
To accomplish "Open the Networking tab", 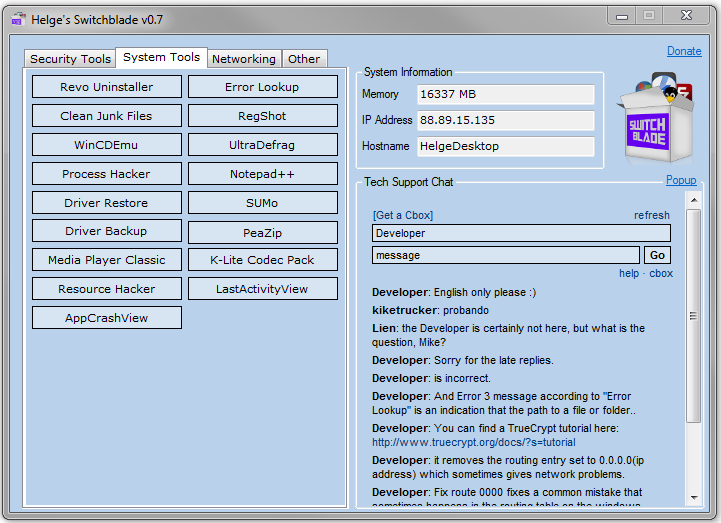I will point(244,59).
